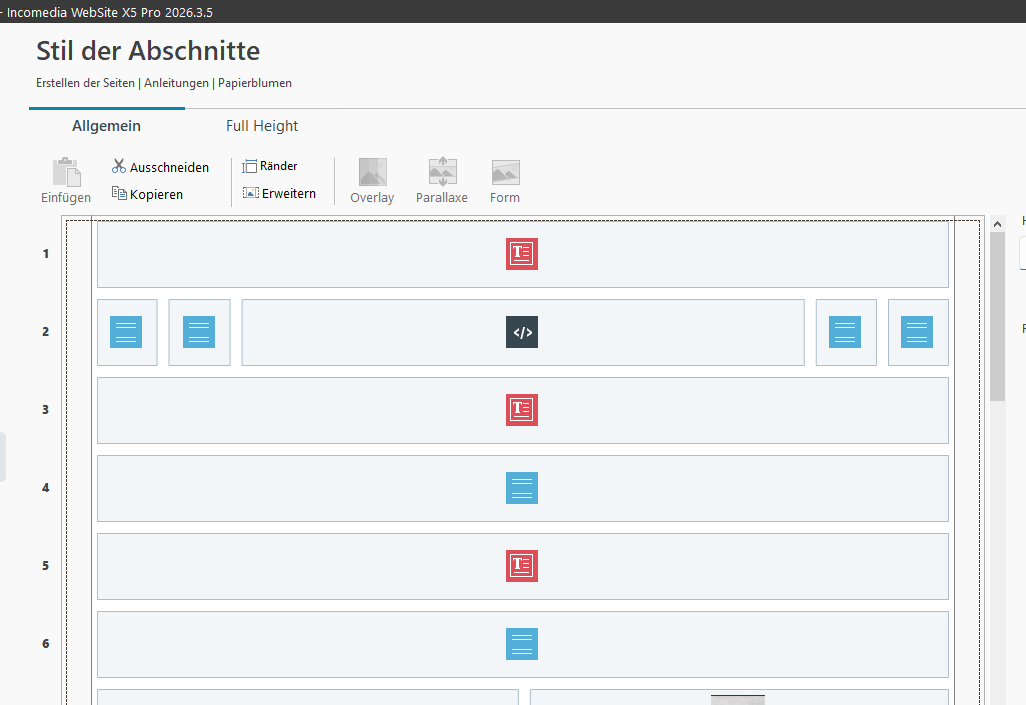Select row number 3 label
This screenshot has width=1026, height=705.
pyautogui.click(x=46, y=410)
